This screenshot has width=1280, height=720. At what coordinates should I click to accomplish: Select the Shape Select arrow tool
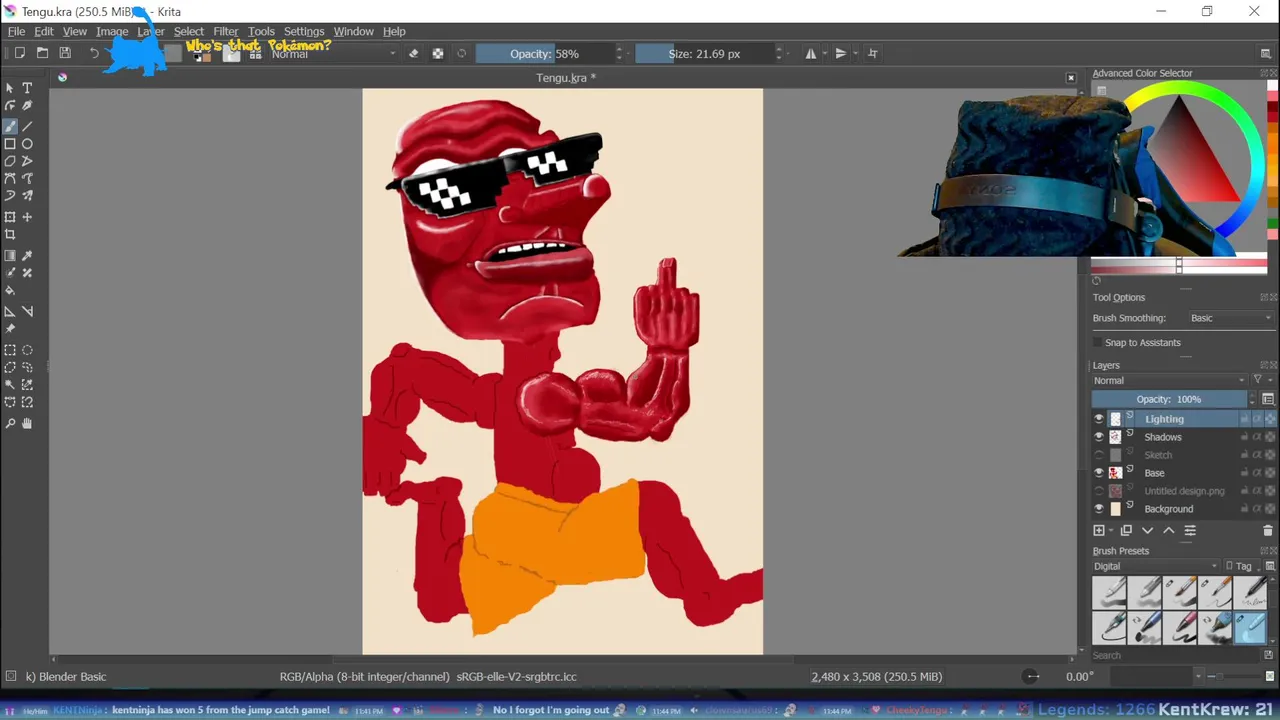[10, 88]
